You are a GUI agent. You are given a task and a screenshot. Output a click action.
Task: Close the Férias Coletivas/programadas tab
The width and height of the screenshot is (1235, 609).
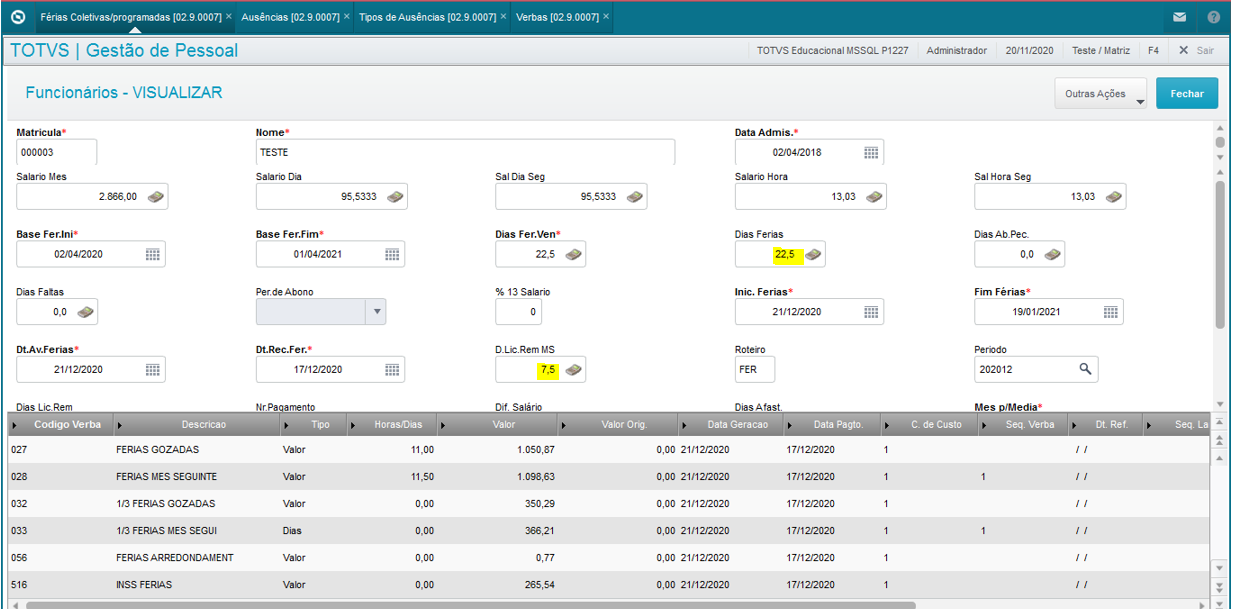[x=229, y=17]
